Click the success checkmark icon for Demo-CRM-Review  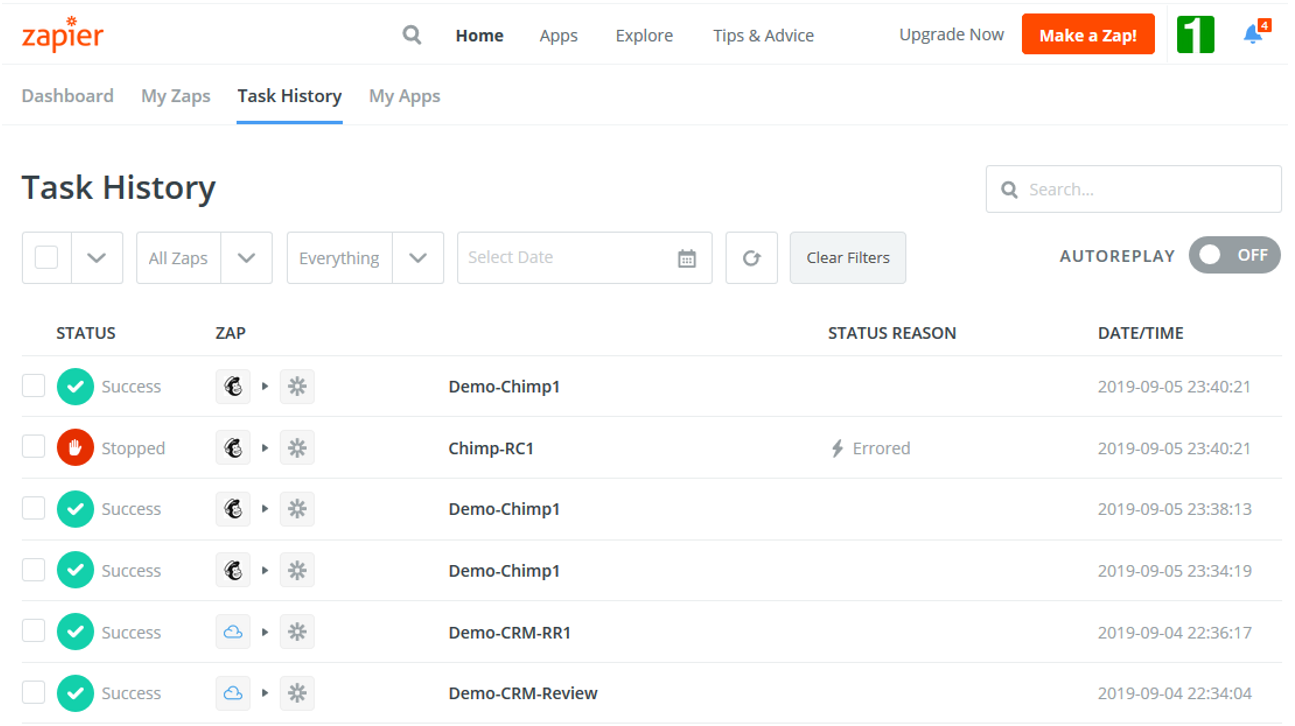tap(75, 693)
